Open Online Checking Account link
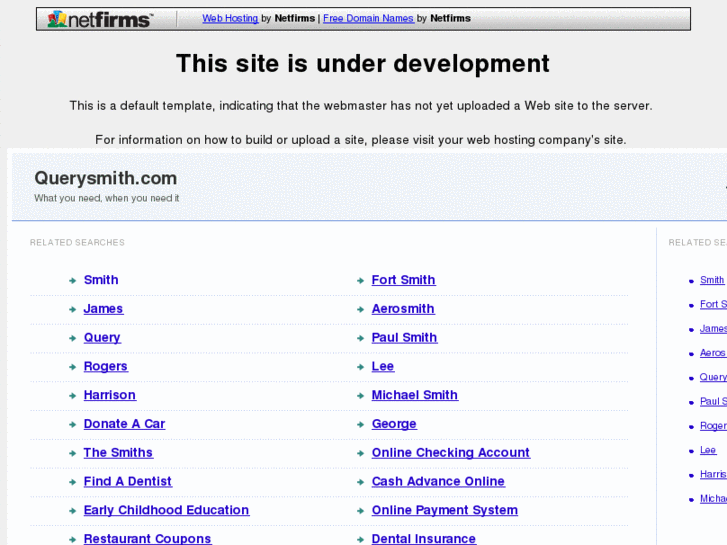The image size is (727, 545). 451,453
